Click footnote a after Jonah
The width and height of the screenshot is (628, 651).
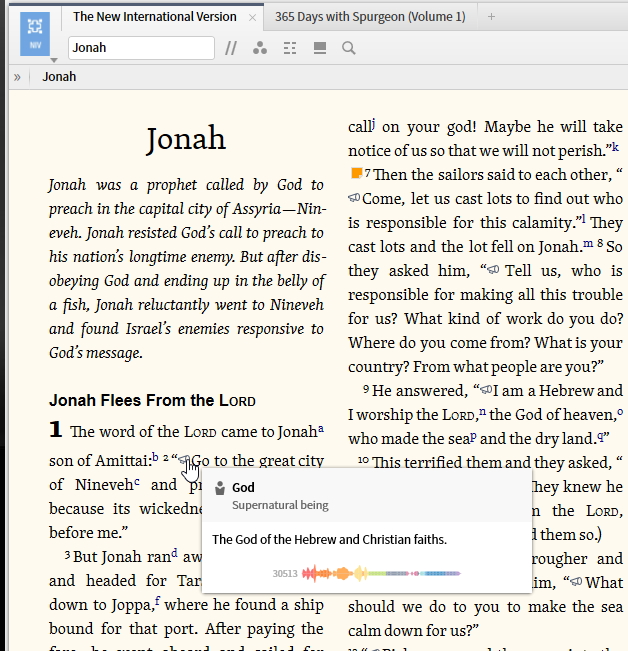pos(321,428)
